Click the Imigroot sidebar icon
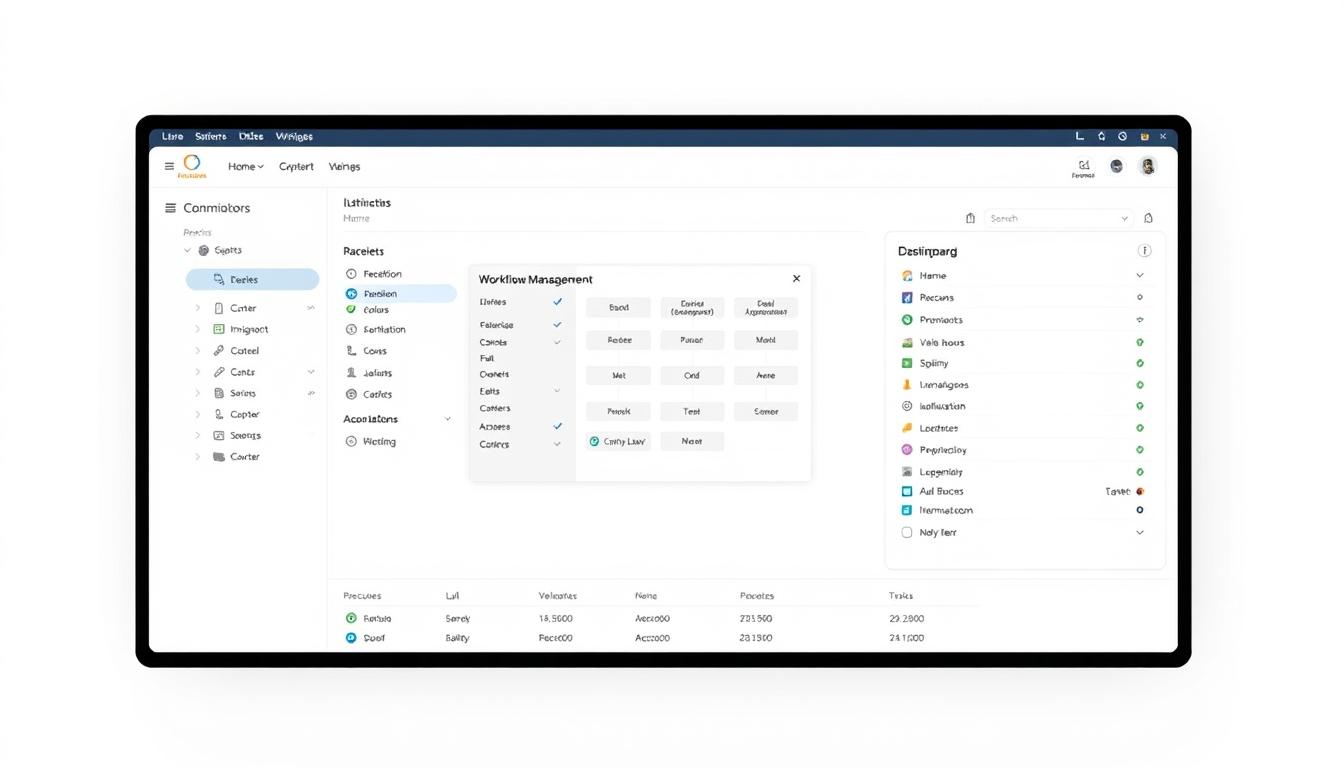Viewport: 1344px width, 768px height. tap(219, 329)
